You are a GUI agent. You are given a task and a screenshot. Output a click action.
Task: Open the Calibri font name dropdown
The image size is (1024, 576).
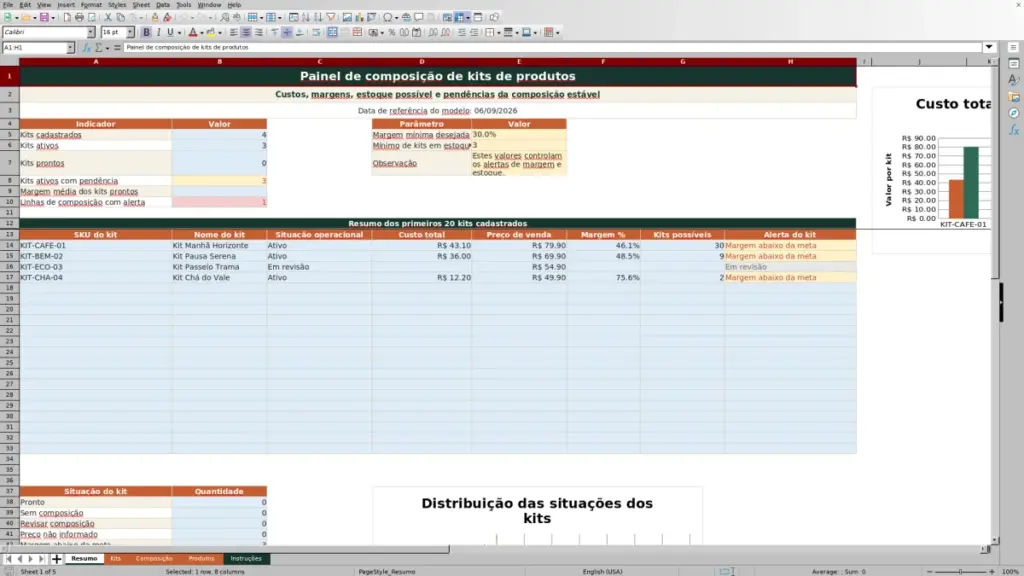91,33
